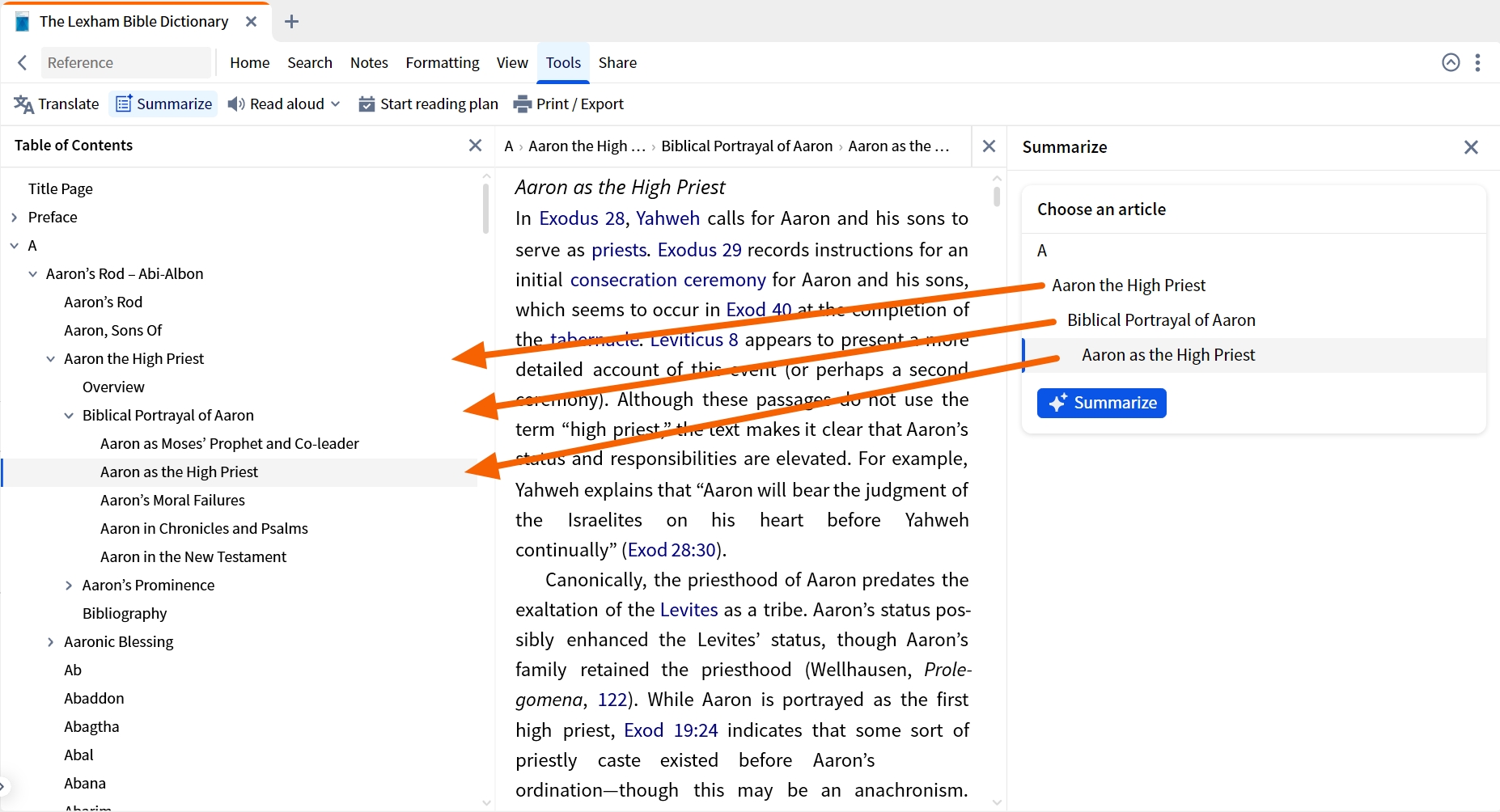Open Aaron's Moral Failures entry

[172, 500]
